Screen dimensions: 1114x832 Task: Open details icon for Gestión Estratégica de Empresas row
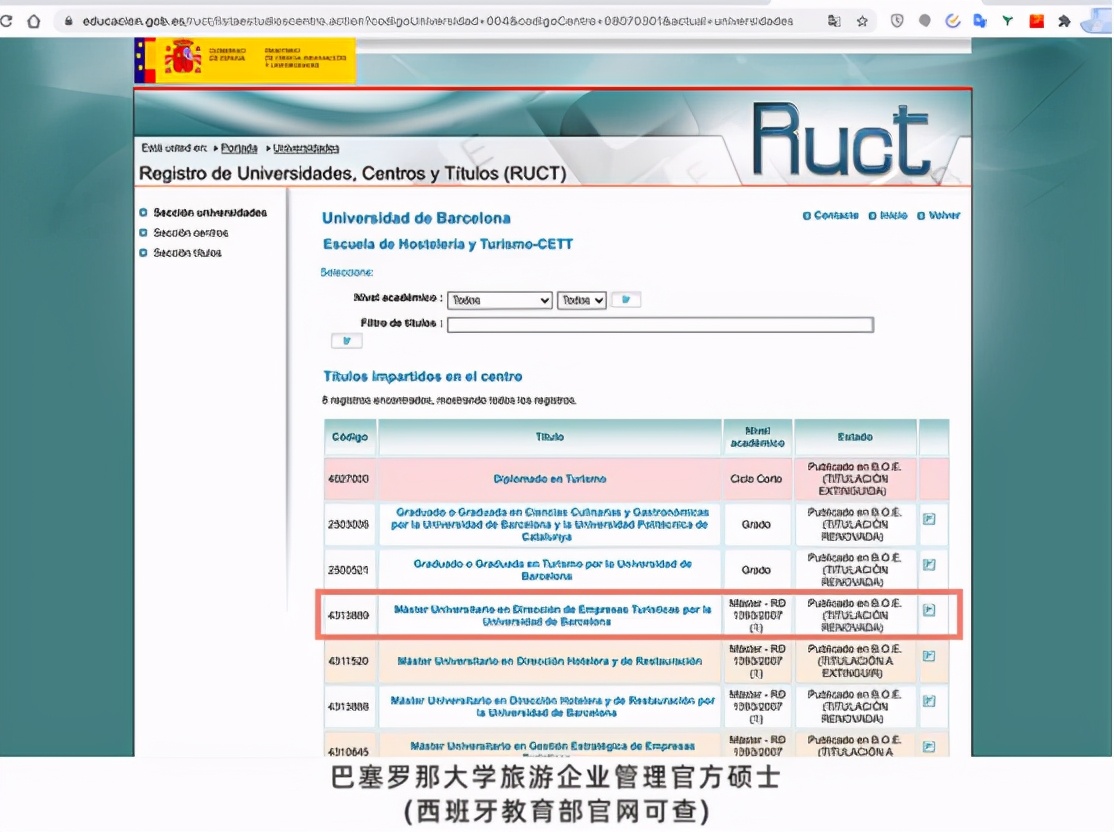tap(929, 747)
